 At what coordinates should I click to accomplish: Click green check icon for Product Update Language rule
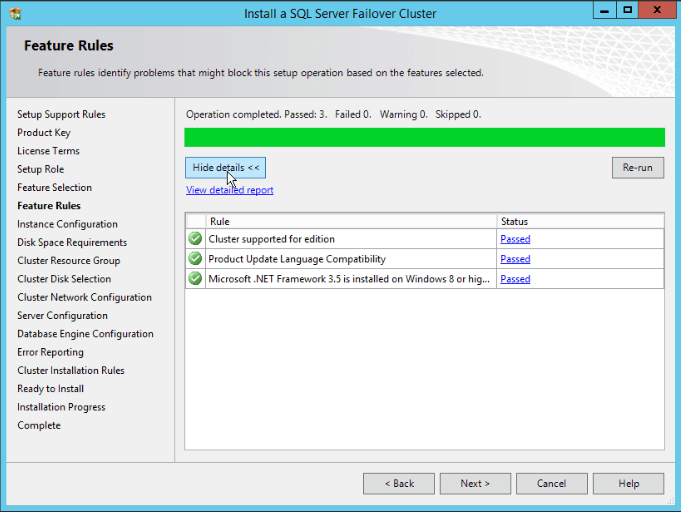pyautogui.click(x=195, y=259)
